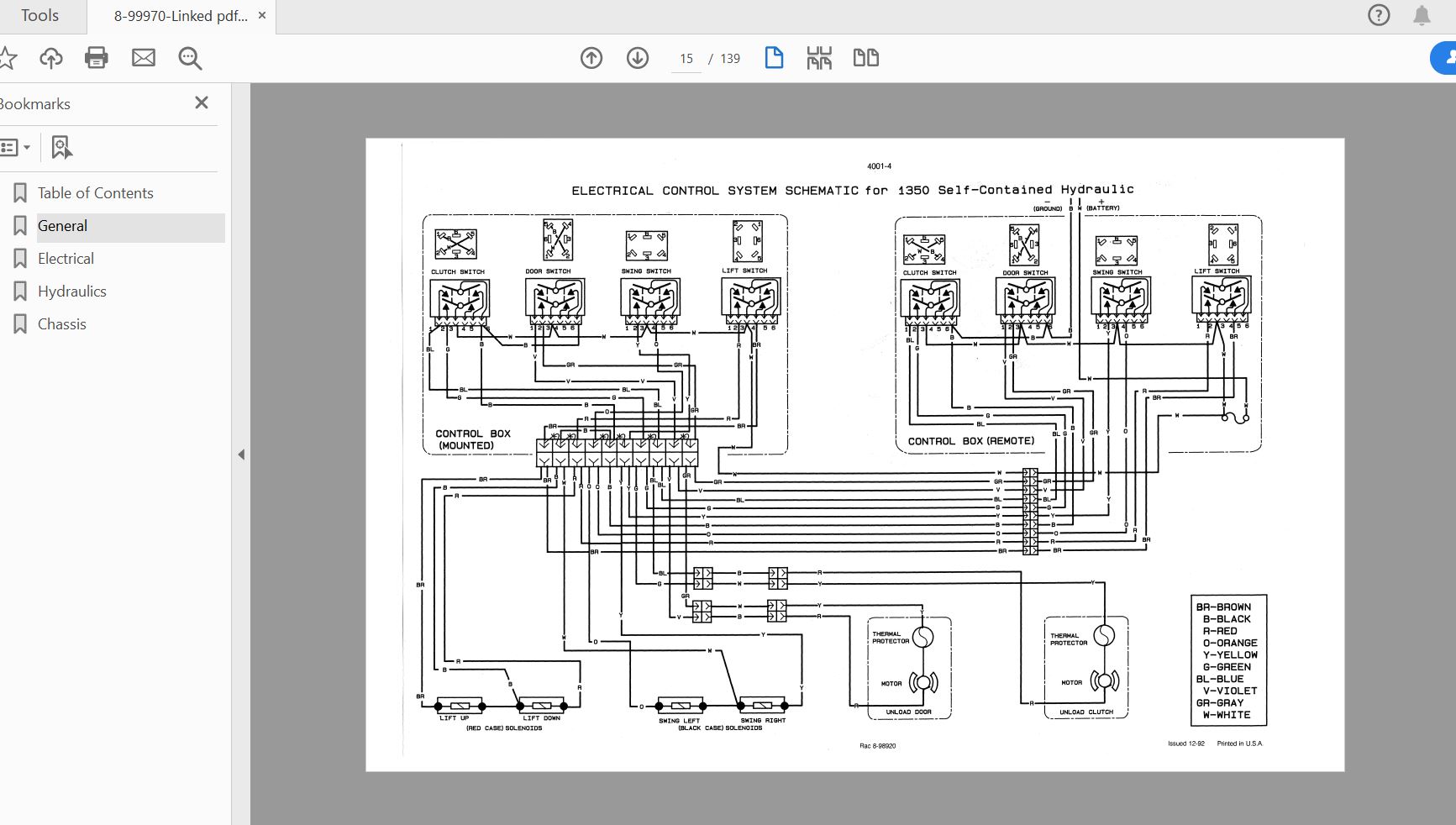
Task: Upload file with the cloud icon
Action: [x=51, y=58]
